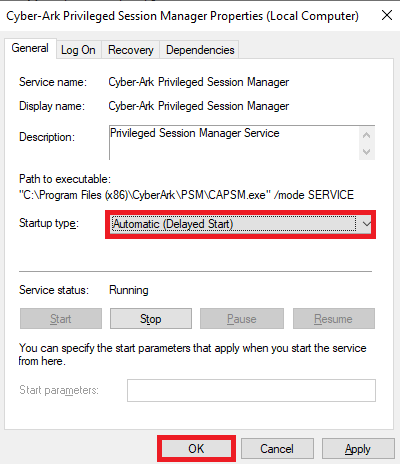400x464 pixels.
Task: Open the Dependencies tab
Action: click(x=200, y=50)
